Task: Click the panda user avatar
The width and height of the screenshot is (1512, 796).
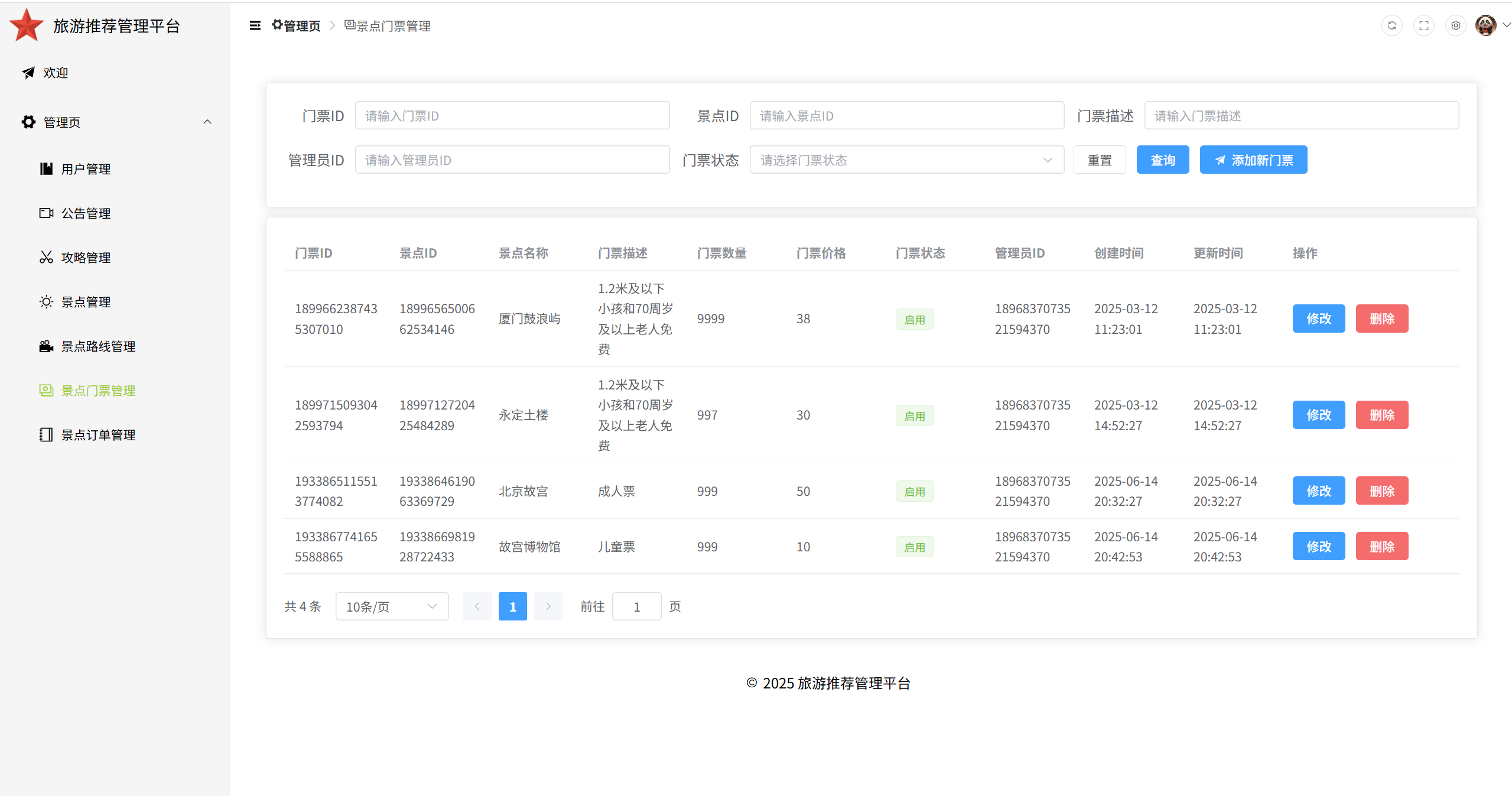Action: coord(1485,25)
